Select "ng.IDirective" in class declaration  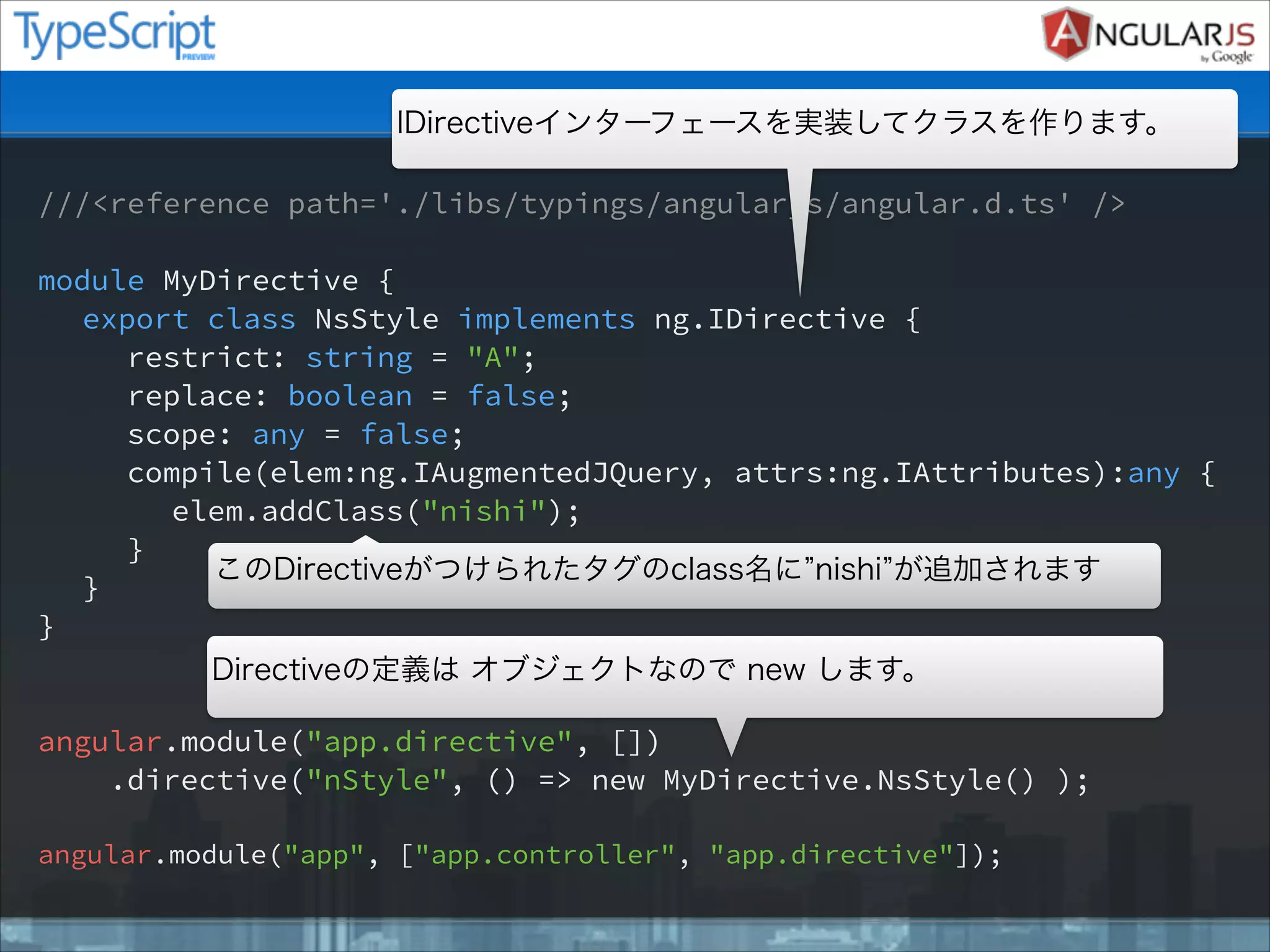770,320
